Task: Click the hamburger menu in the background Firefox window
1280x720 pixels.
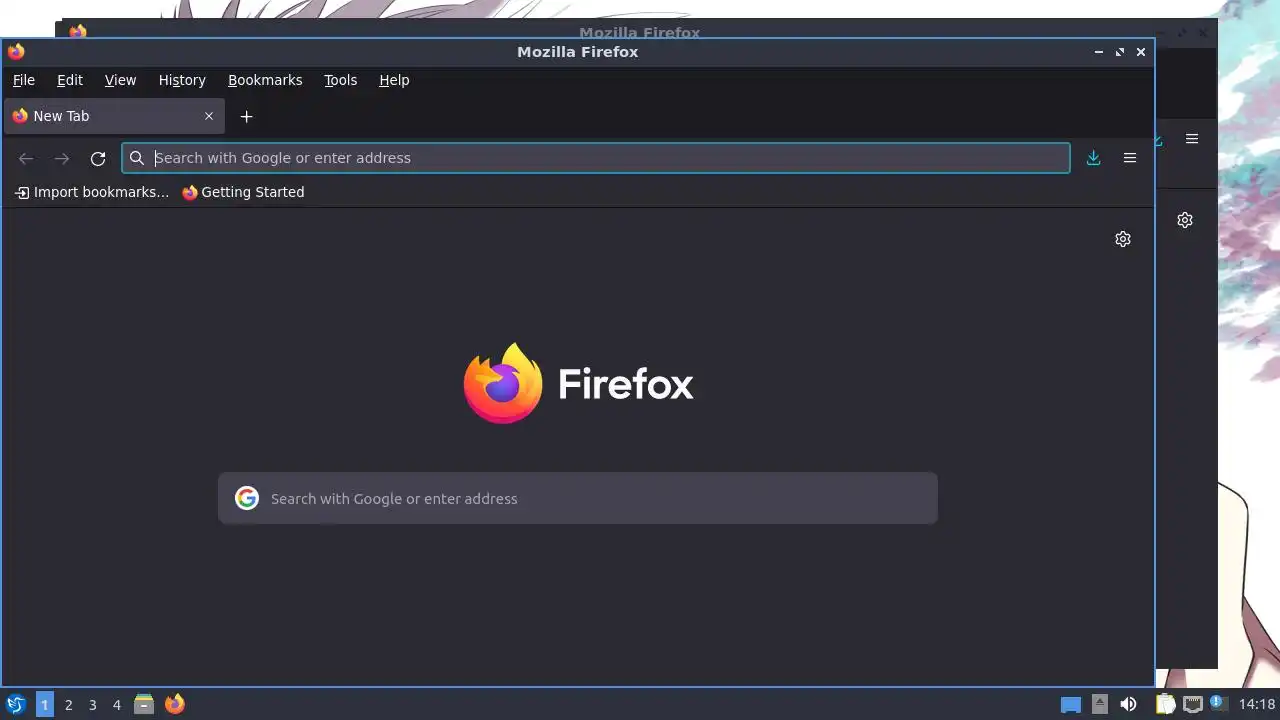Action: pos(1192,139)
